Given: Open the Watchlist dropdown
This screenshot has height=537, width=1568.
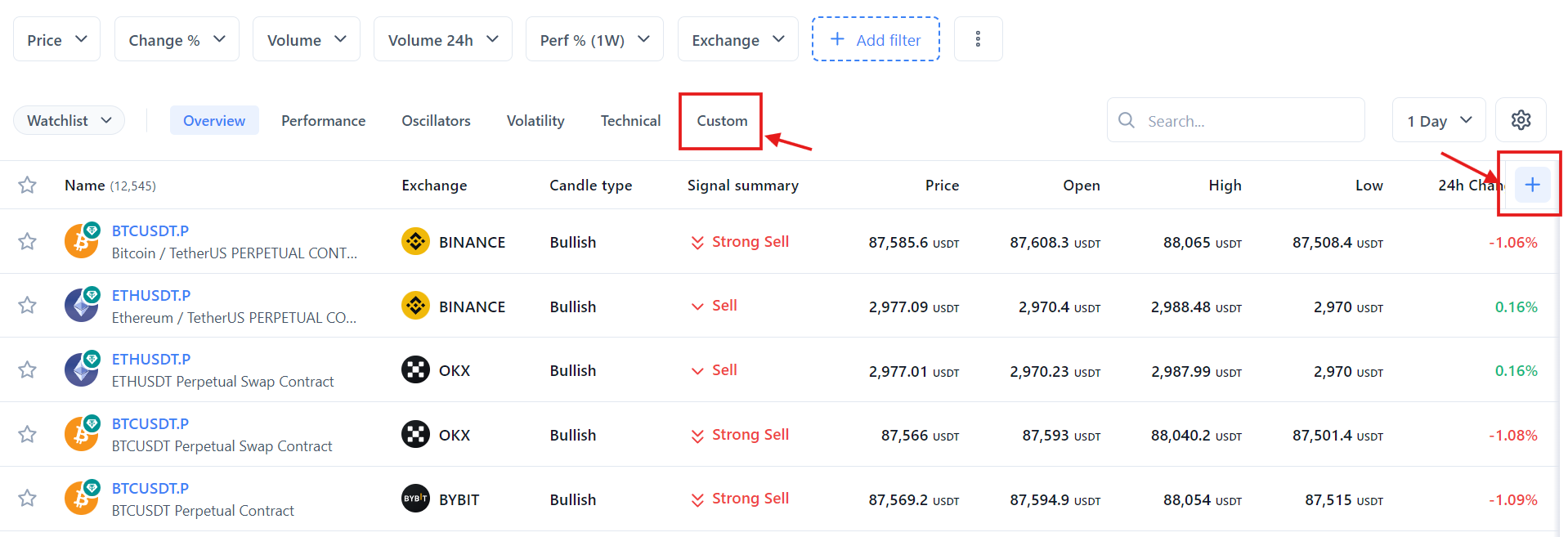Looking at the screenshot, I should tap(69, 120).
